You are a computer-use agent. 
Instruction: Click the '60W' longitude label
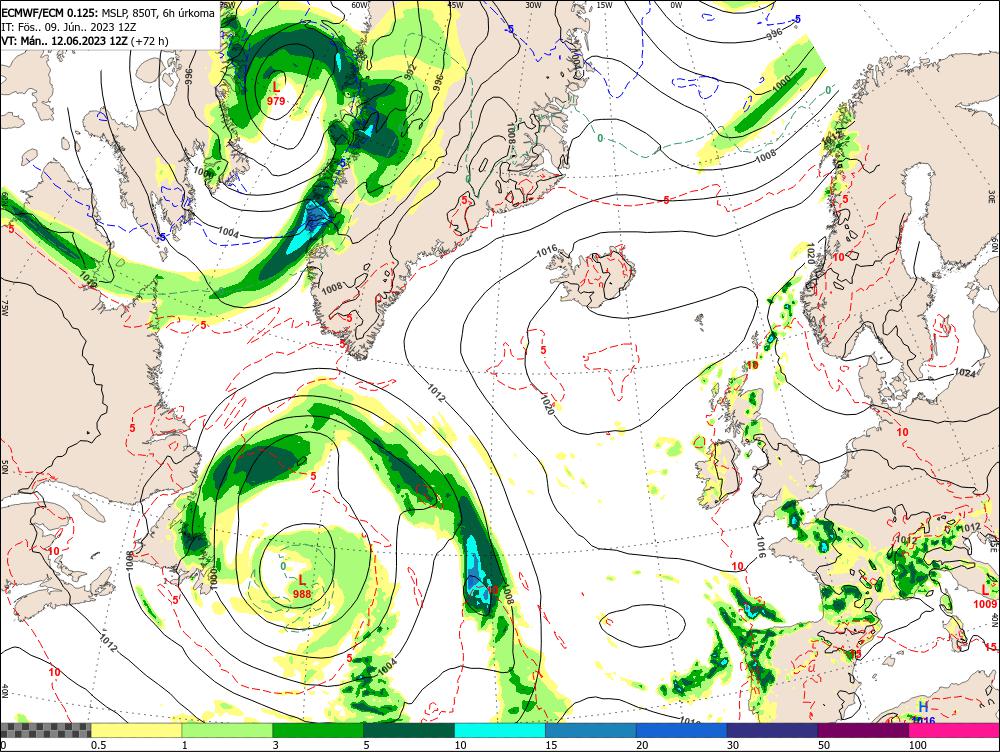(x=360, y=4)
